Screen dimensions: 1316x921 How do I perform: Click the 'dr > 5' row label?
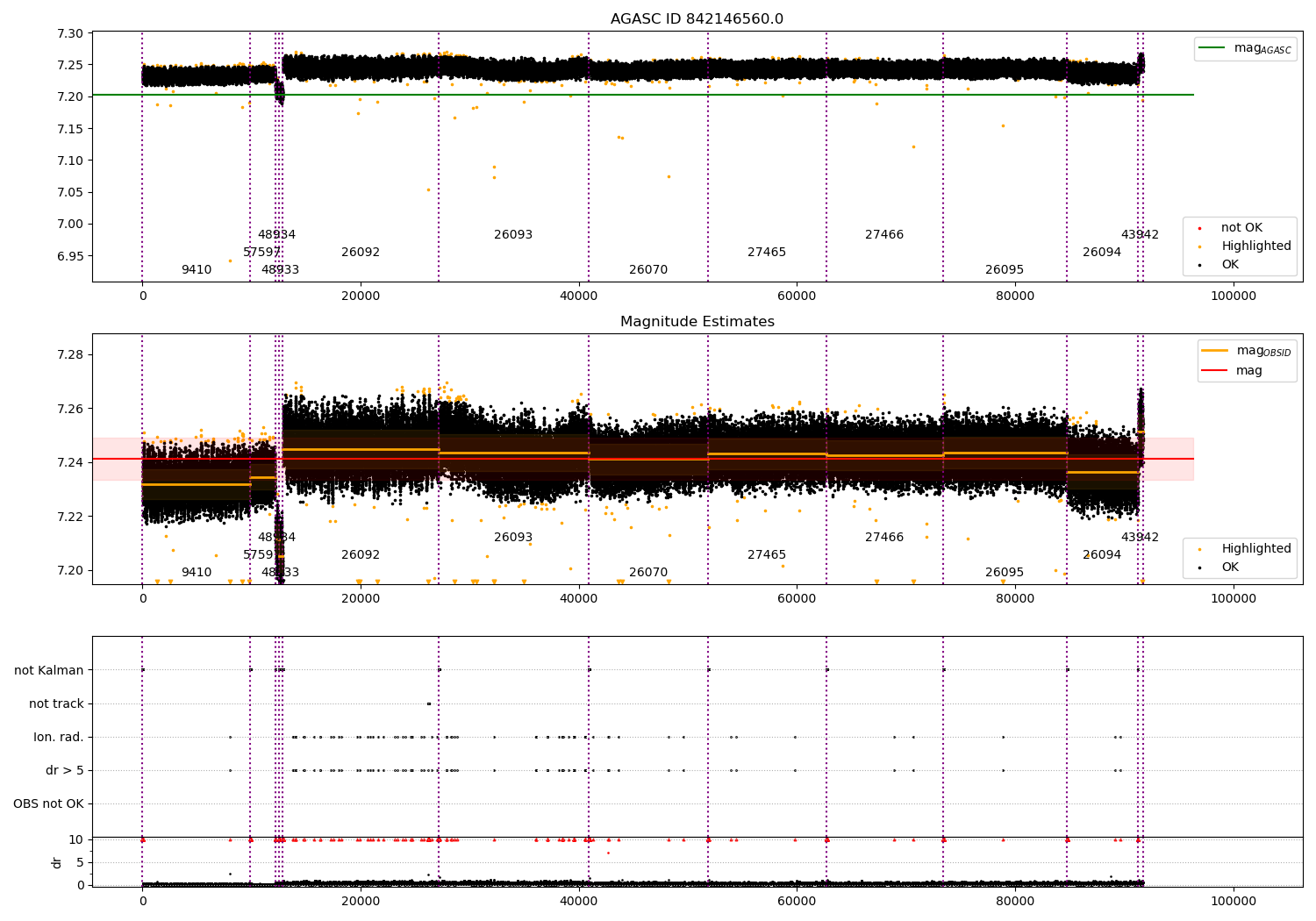pos(65,770)
